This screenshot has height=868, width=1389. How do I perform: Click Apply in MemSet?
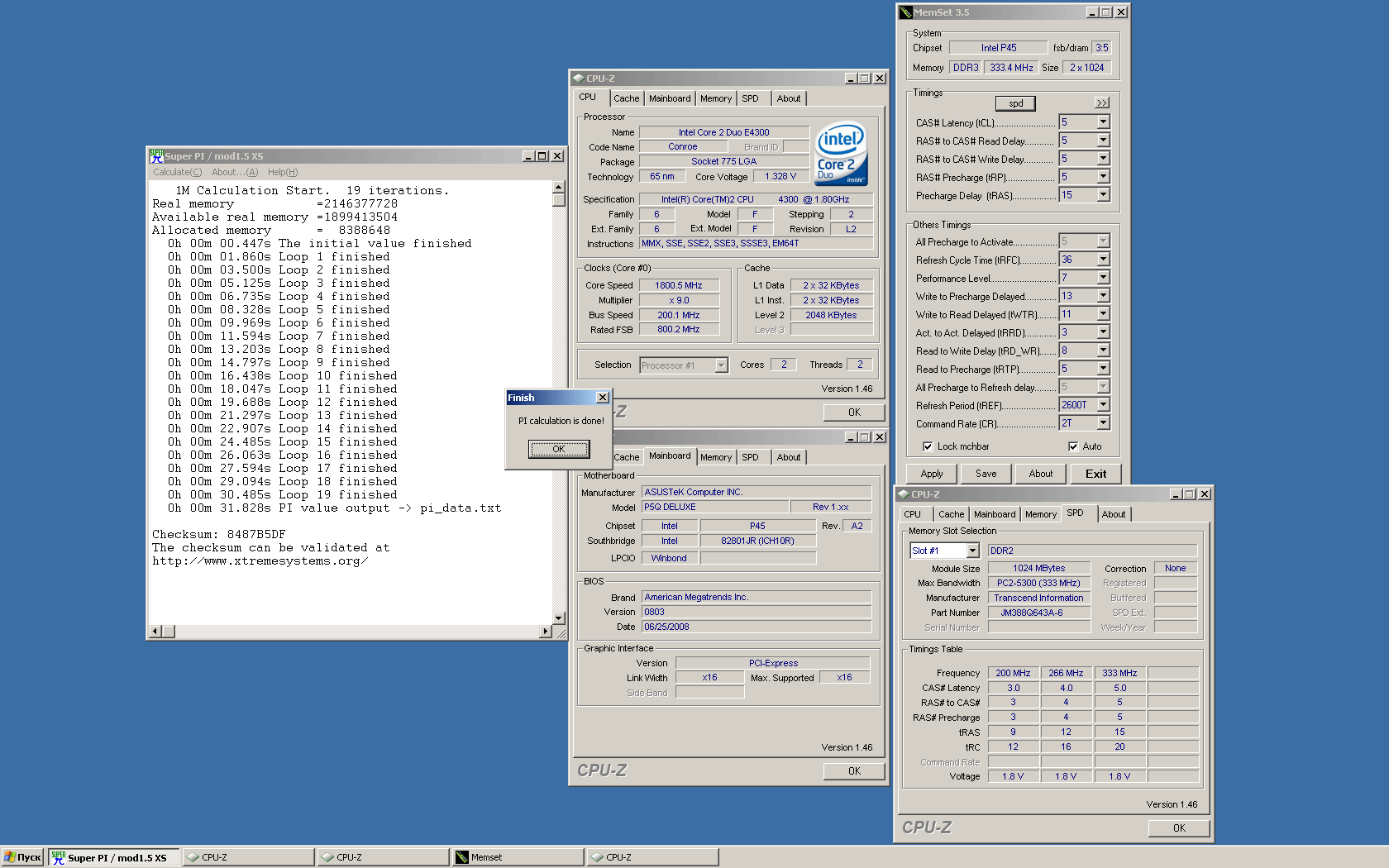932,474
